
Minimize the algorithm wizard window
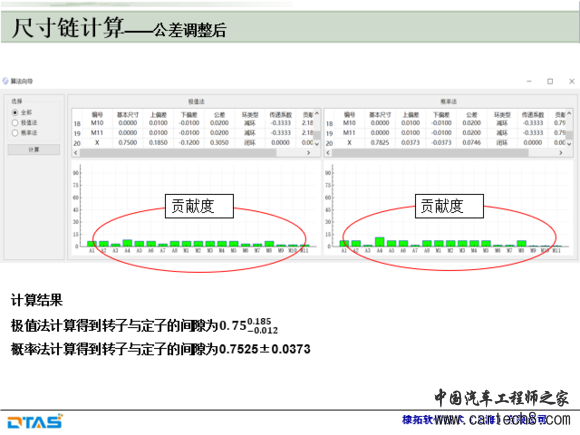pos(529,81)
